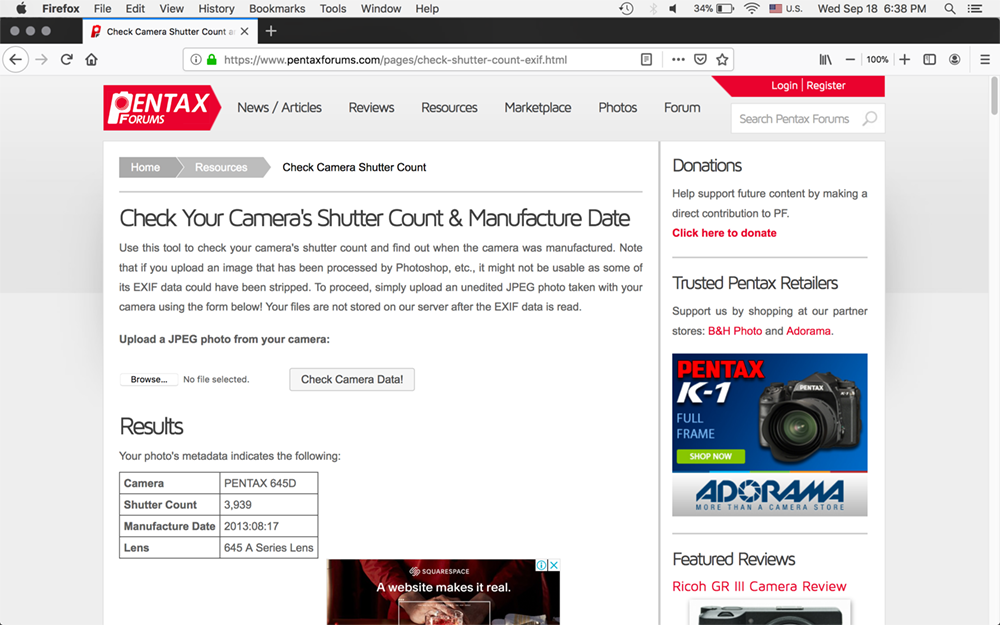The height and width of the screenshot is (625, 1000).
Task: Open the Library bookshelf icon
Action: point(825,60)
